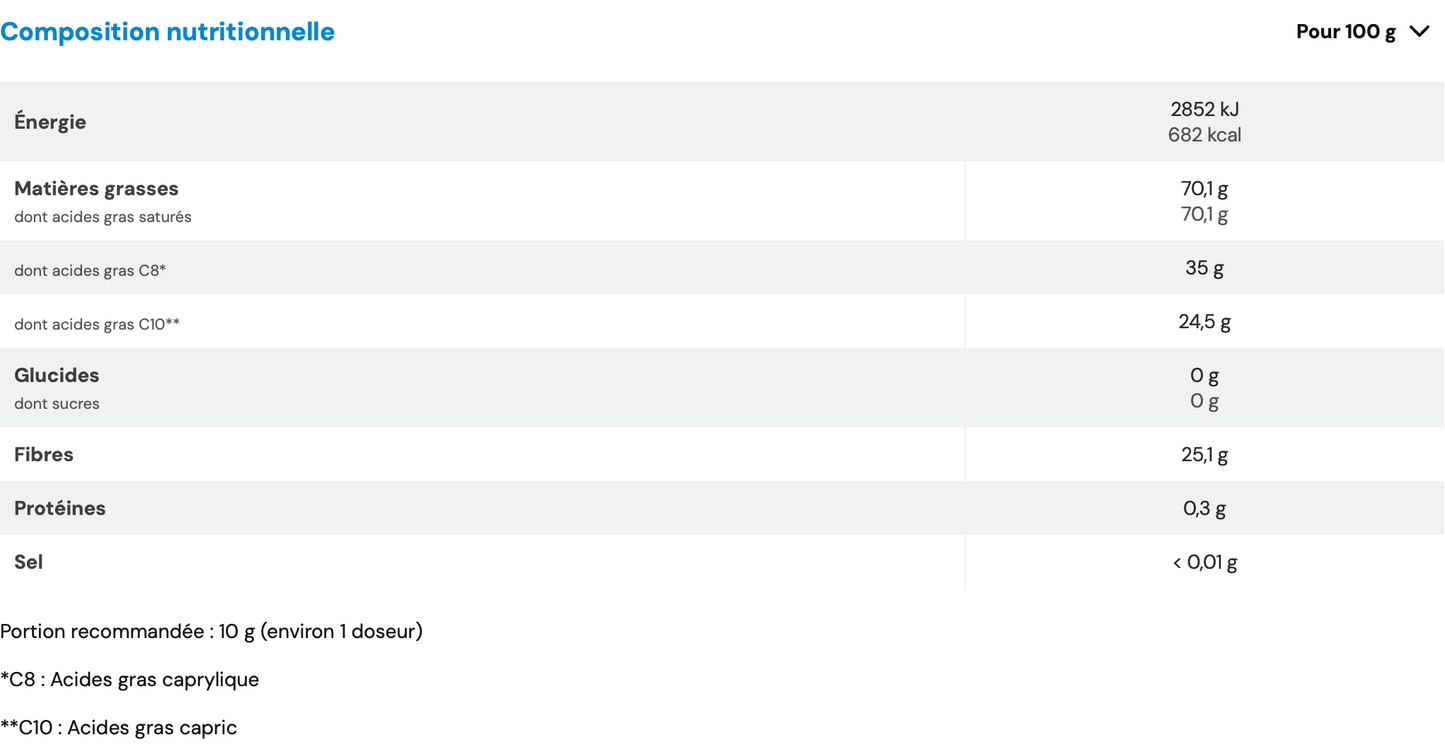Click the 2852 kJ energy value

tap(1204, 109)
